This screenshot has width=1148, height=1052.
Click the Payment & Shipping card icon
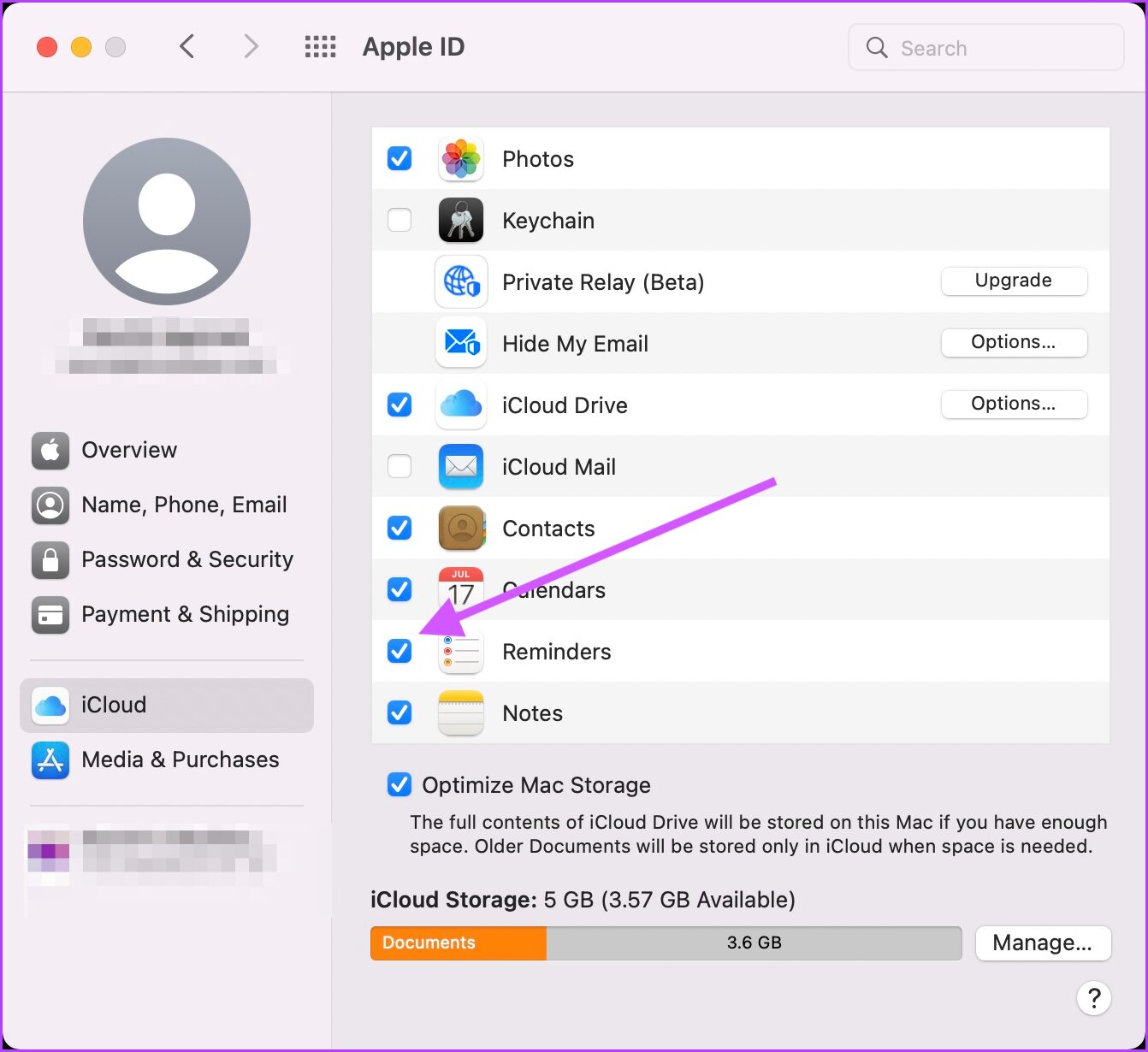click(x=50, y=614)
